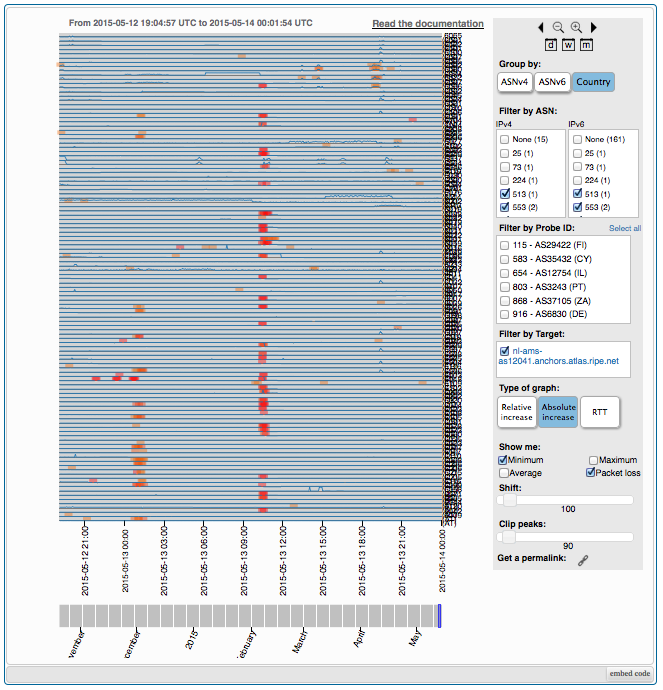This screenshot has height=690, width=663.
Task: Select the month view 'm' calendar icon
Action: coord(586,44)
